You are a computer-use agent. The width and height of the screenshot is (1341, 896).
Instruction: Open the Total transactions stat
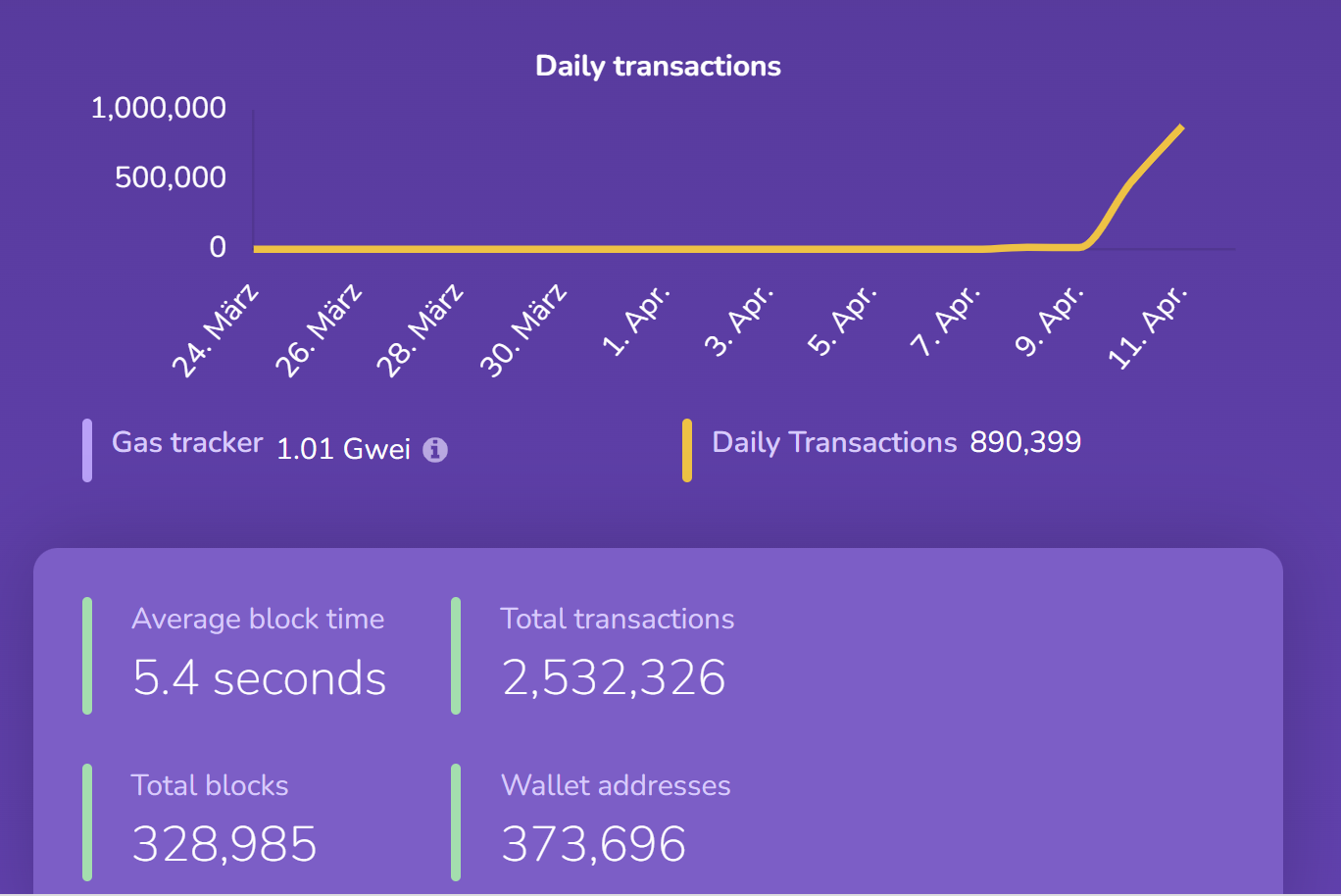[617, 619]
